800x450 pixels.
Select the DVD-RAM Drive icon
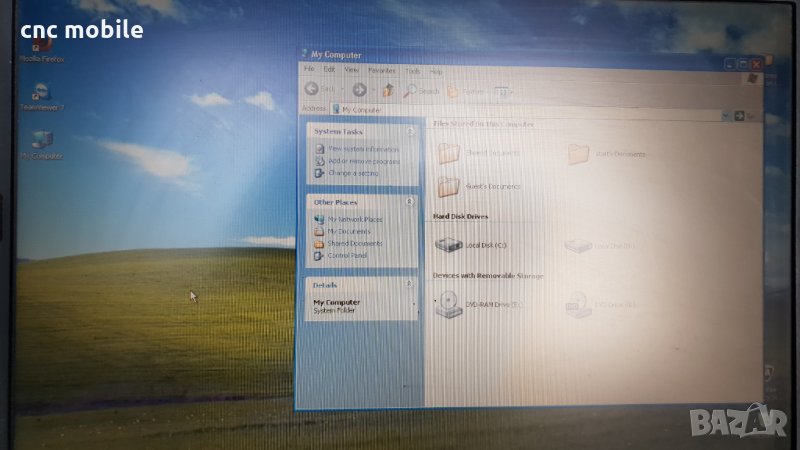(x=449, y=303)
